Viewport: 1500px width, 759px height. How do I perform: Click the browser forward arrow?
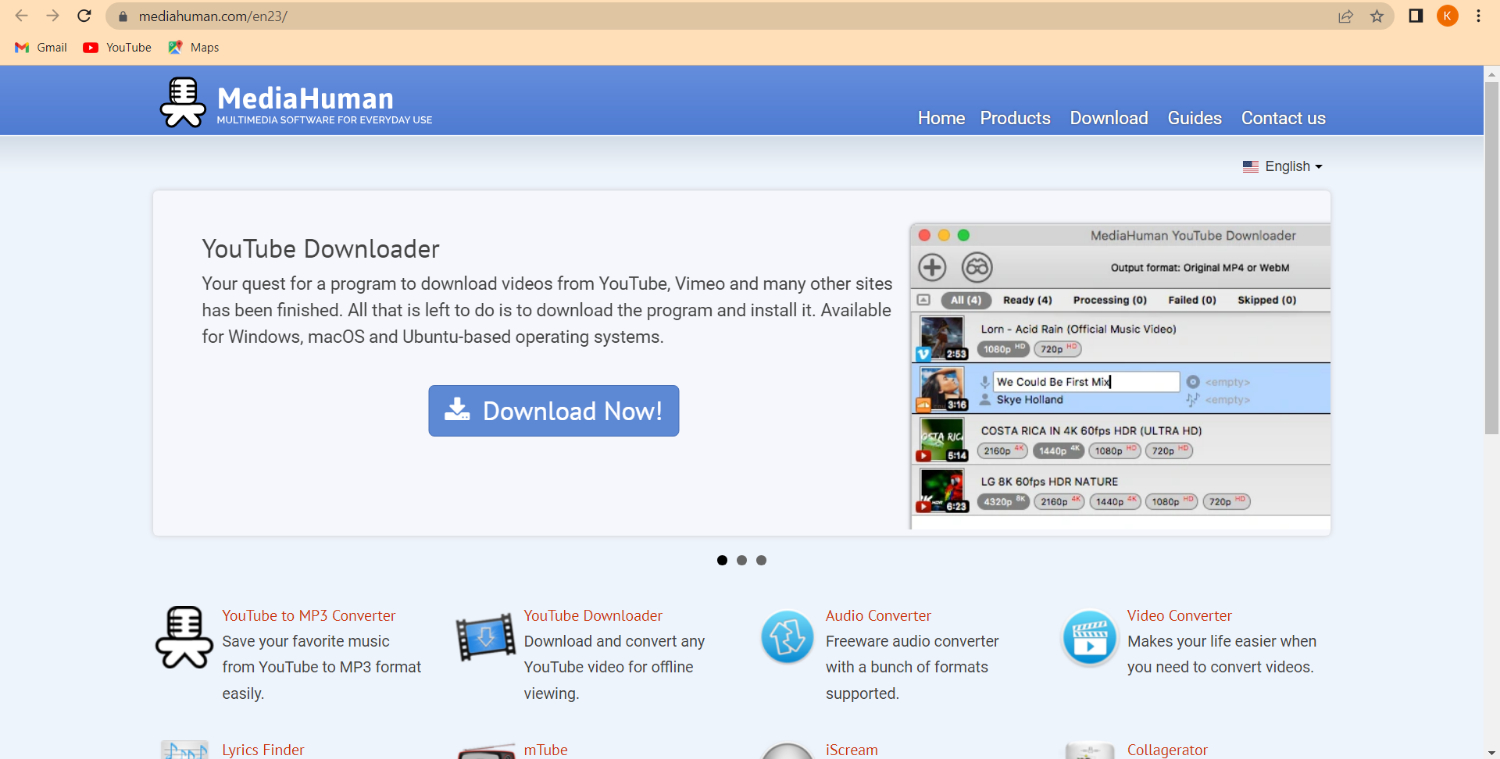[x=53, y=16]
